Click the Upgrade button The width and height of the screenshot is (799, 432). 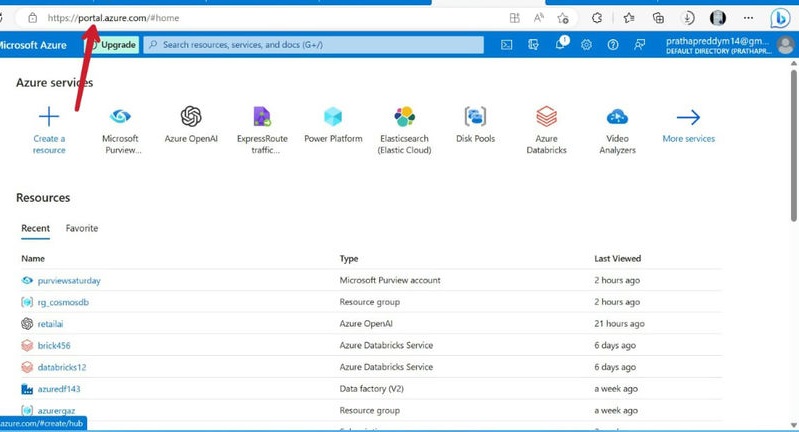tap(112, 45)
